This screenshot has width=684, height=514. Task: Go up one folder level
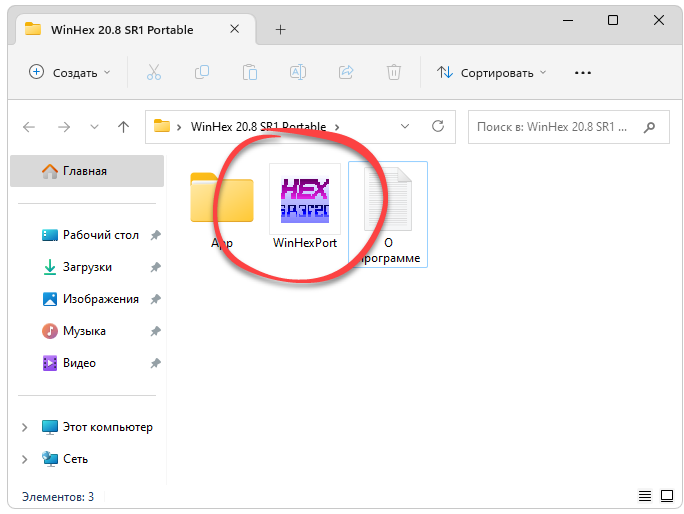point(123,127)
